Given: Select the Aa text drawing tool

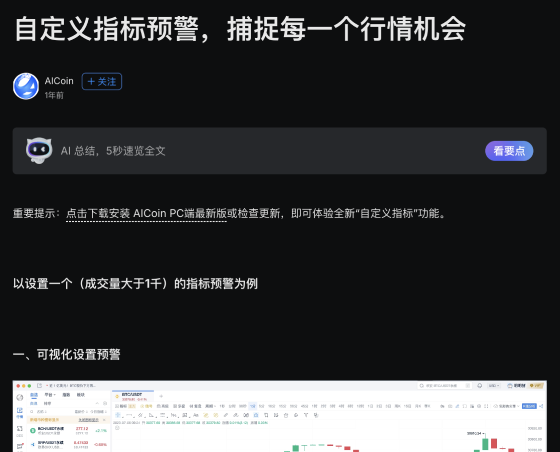Looking at the screenshot, I should [196, 415].
